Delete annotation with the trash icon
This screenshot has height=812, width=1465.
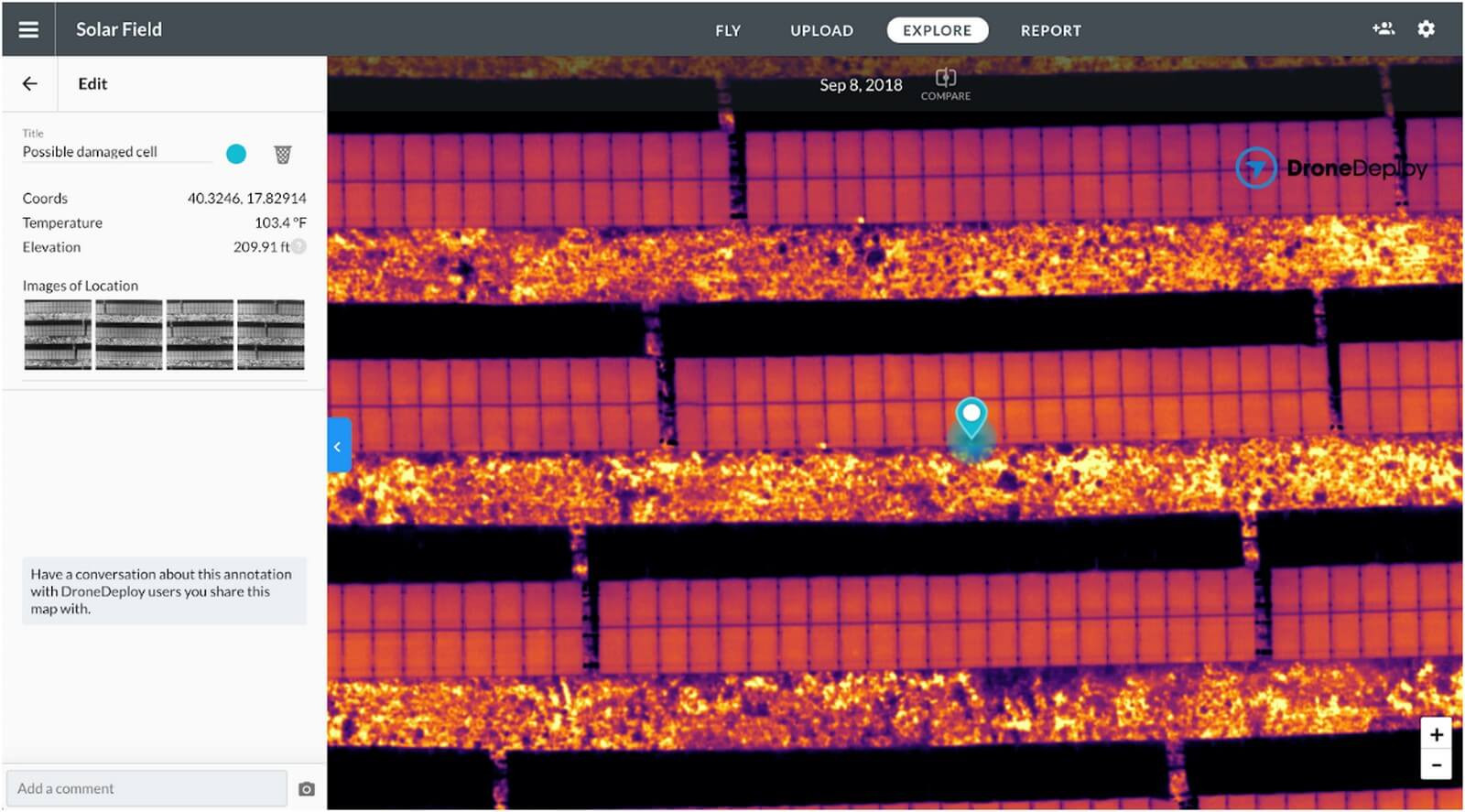coord(283,154)
